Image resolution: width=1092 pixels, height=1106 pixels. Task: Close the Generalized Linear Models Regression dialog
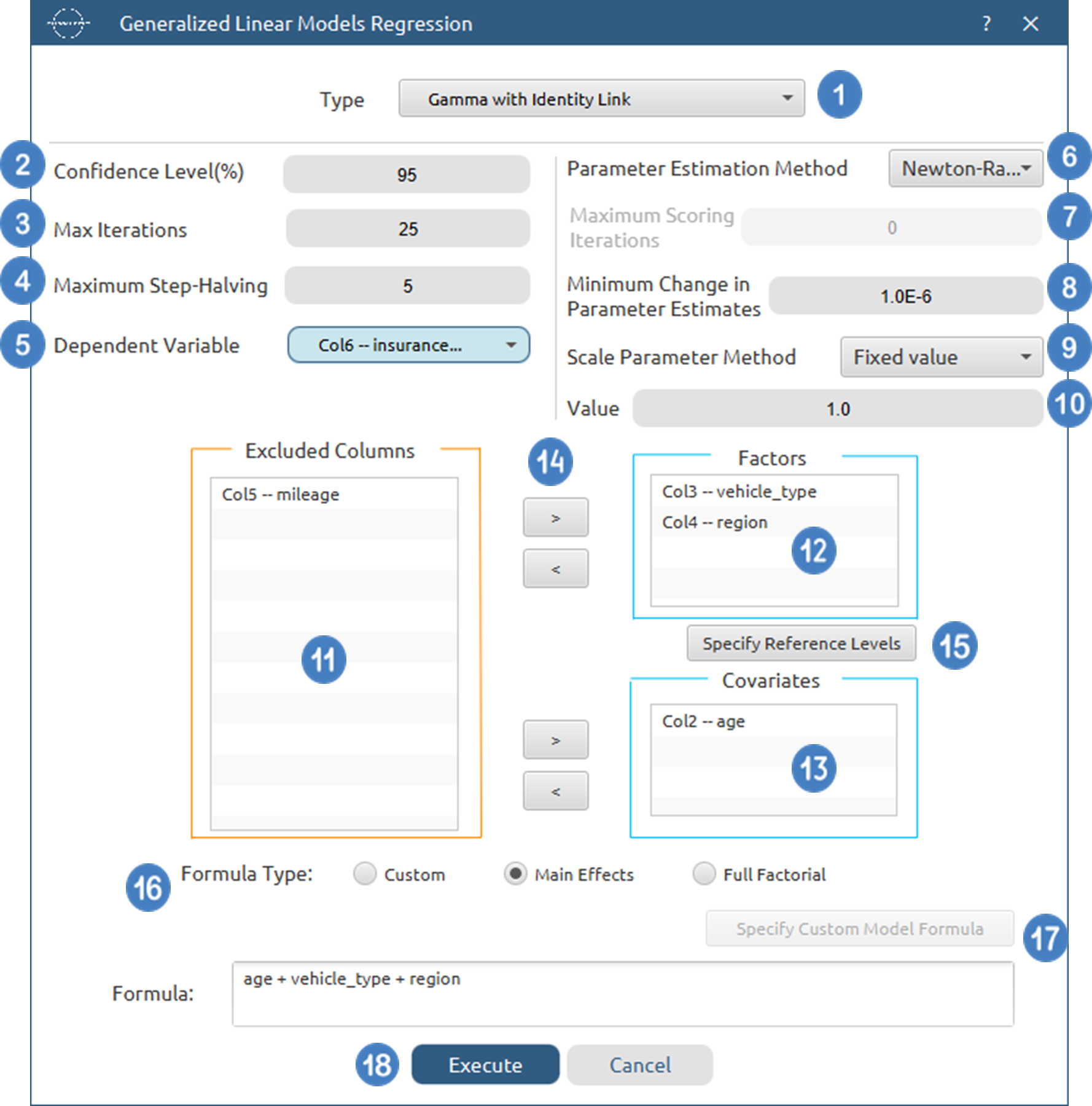point(1031,24)
